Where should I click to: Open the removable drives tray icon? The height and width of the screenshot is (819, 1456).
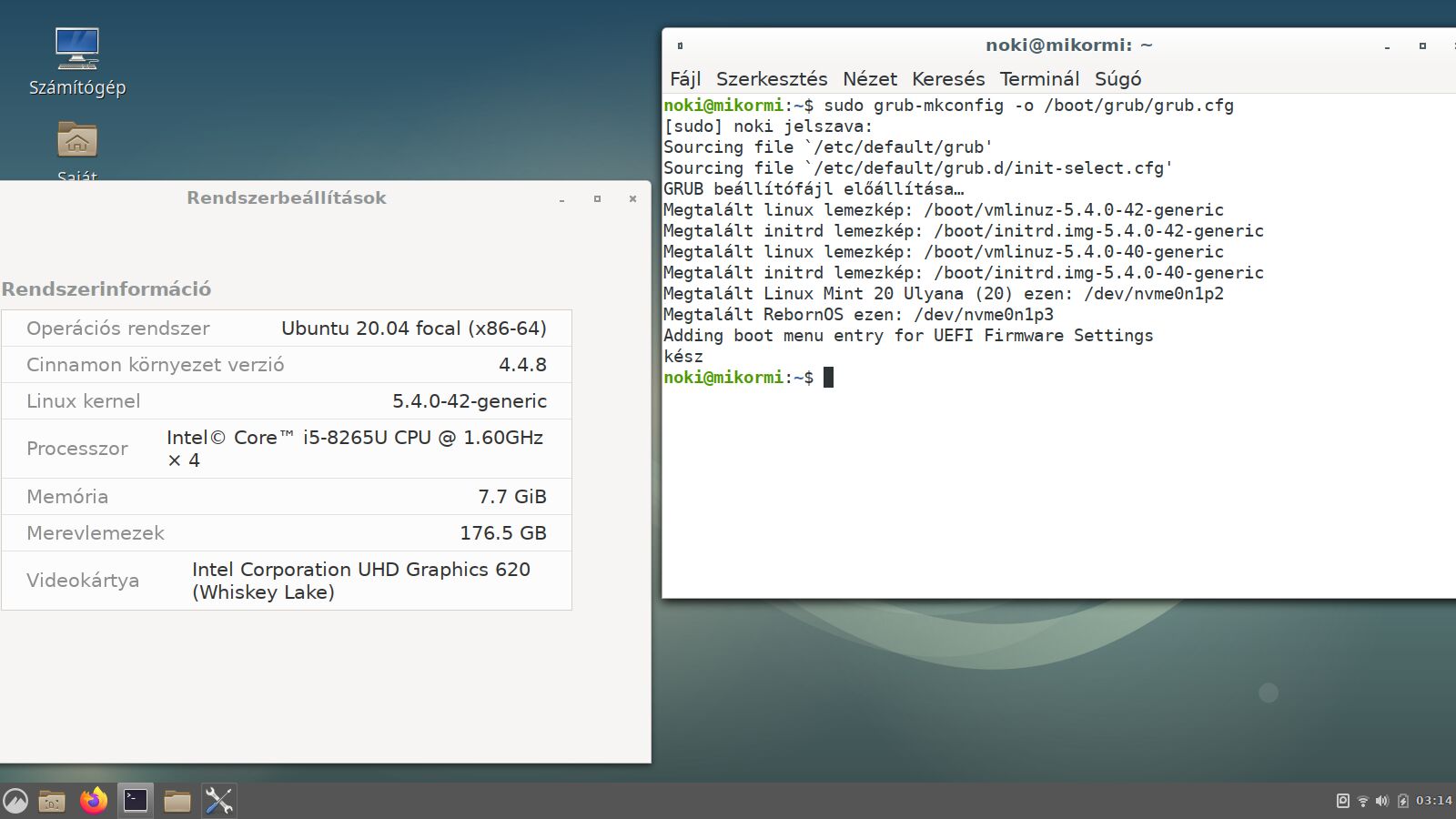[x=1342, y=801]
